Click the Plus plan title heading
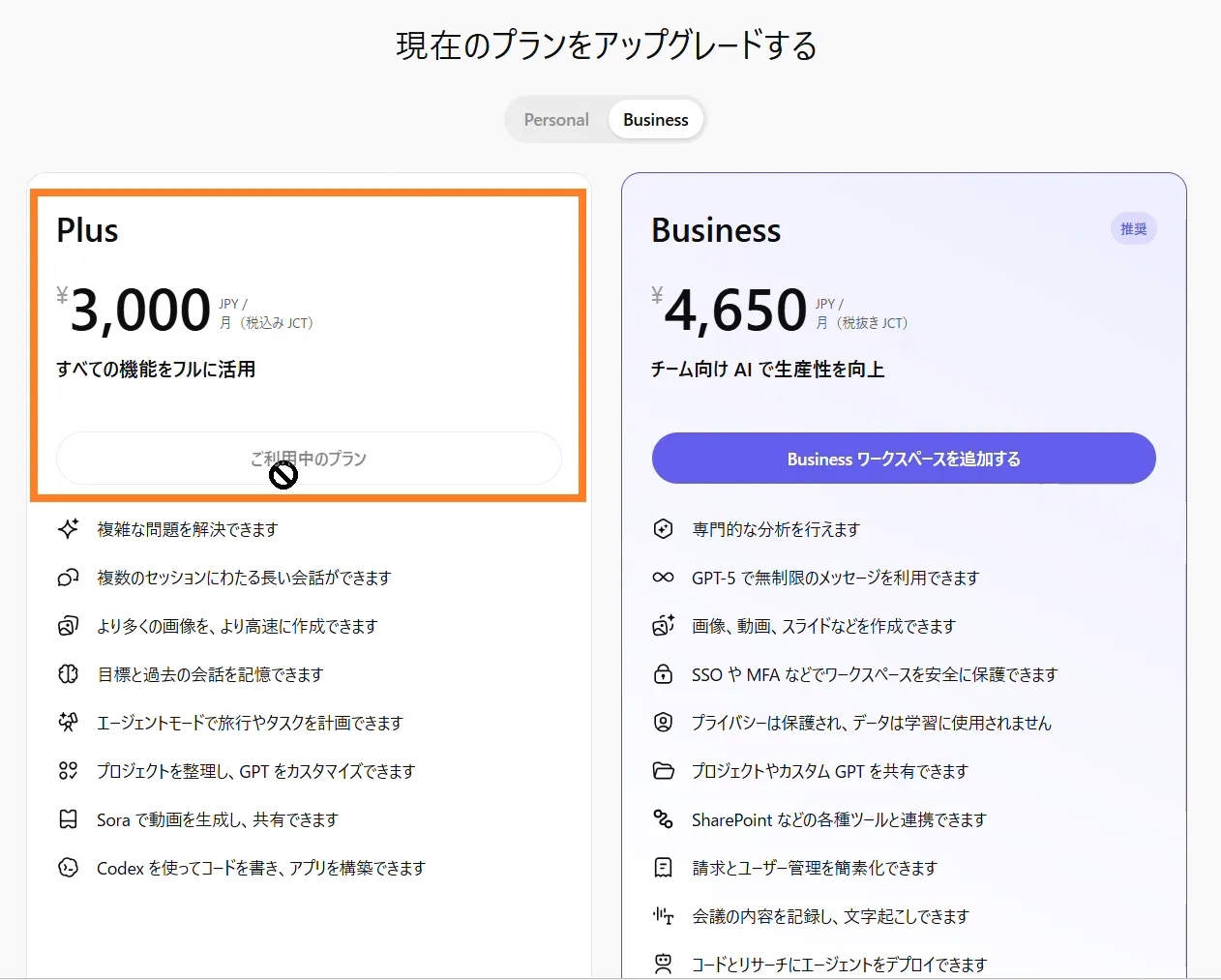This screenshot has width=1221, height=980. pos(87,230)
